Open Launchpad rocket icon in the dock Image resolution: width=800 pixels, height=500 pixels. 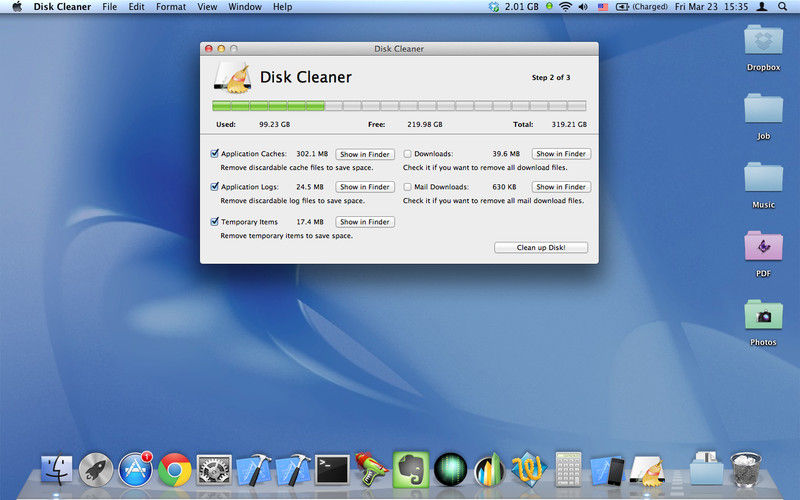coord(96,469)
